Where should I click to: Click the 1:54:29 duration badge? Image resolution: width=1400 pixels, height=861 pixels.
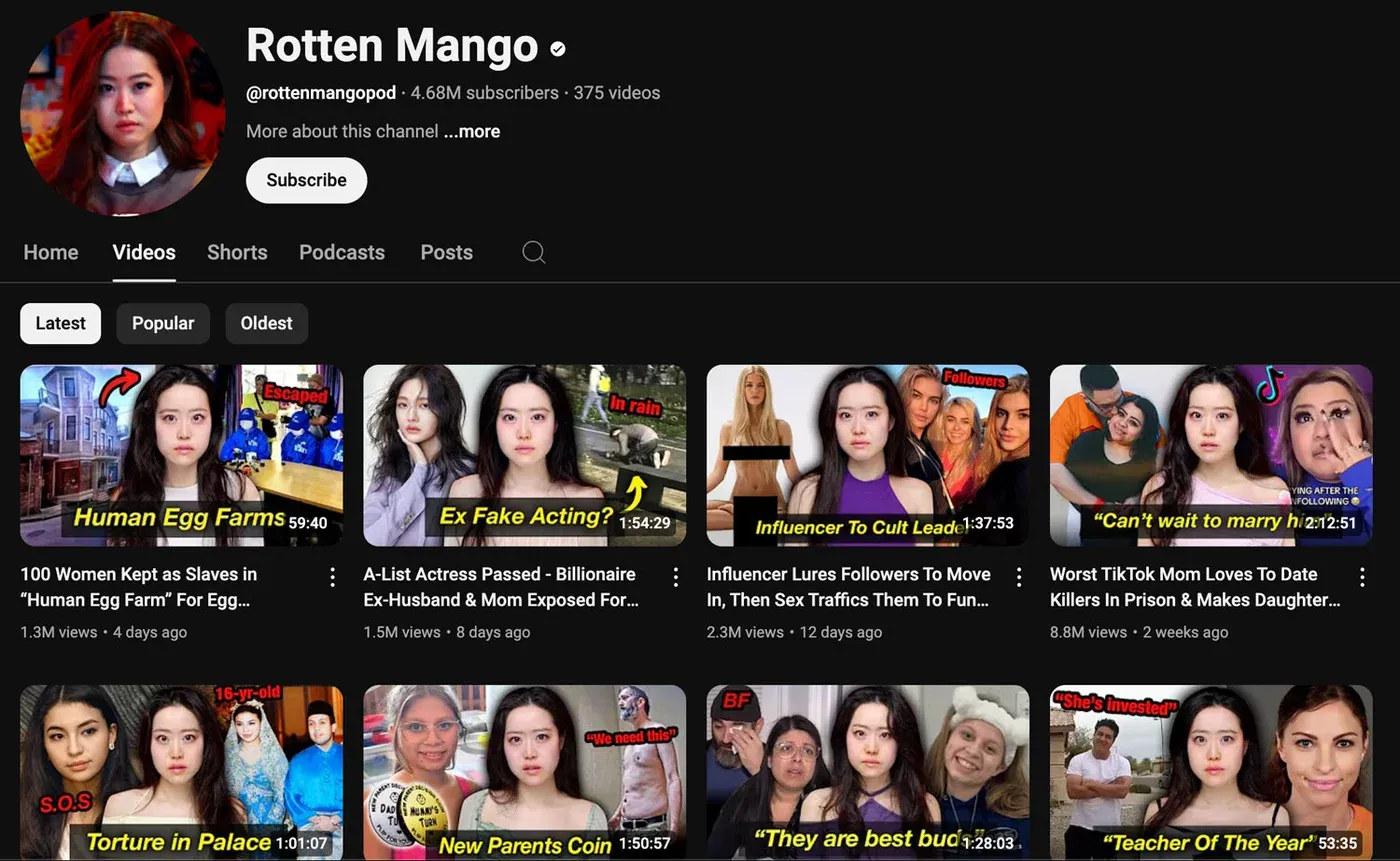644,523
